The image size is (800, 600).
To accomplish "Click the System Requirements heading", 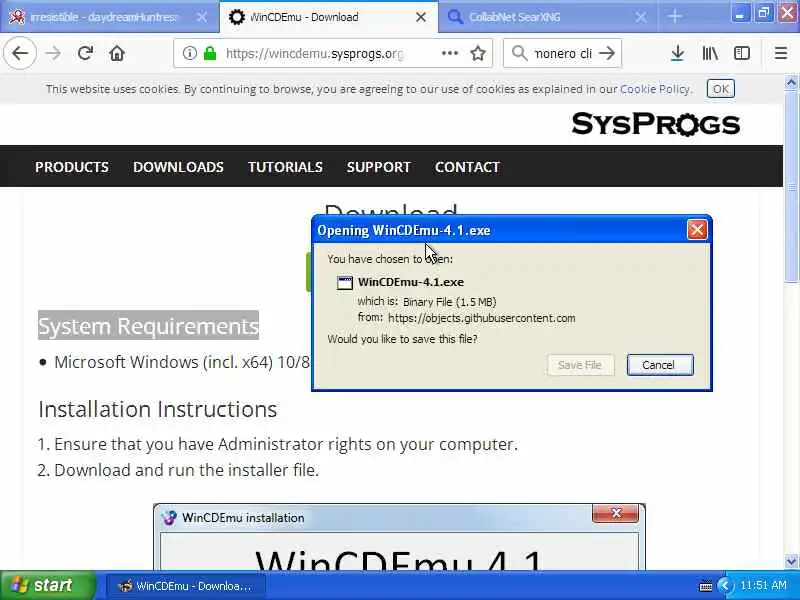I will pos(148,326).
